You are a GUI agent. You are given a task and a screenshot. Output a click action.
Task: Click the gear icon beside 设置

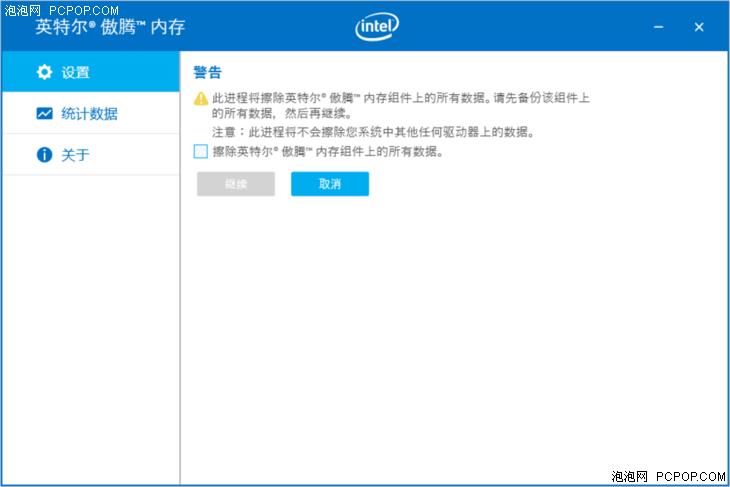point(44,72)
